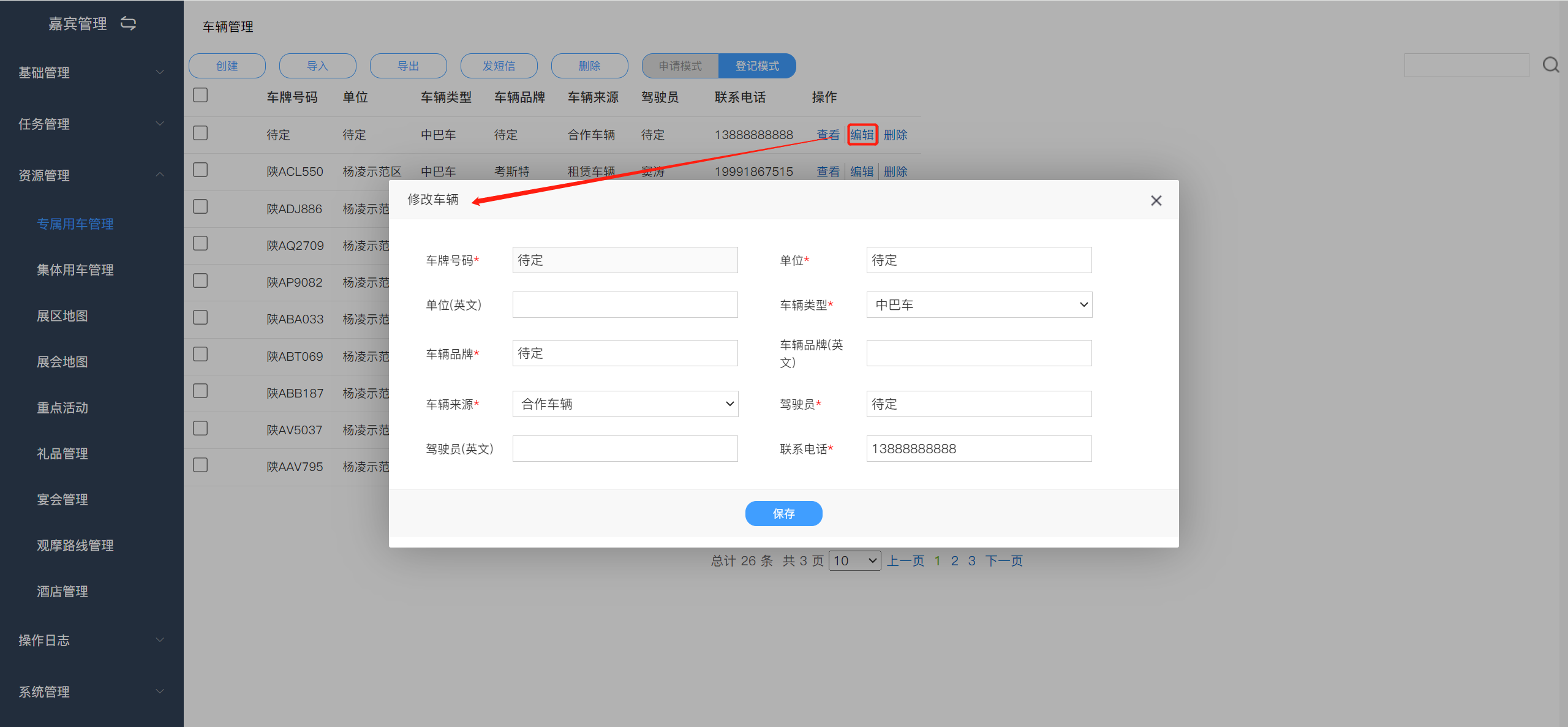The height and width of the screenshot is (727, 1568).
Task: Click the 车牌号码 input field in dialog
Action: click(625, 260)
